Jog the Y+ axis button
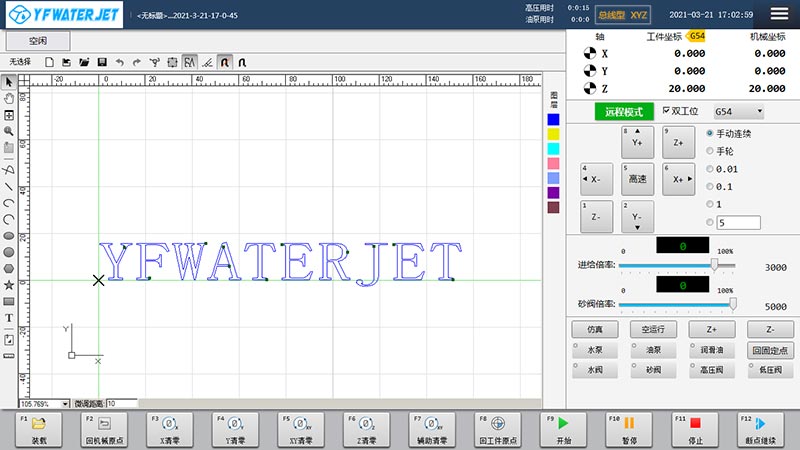800x450 pixels. (637, 142)
